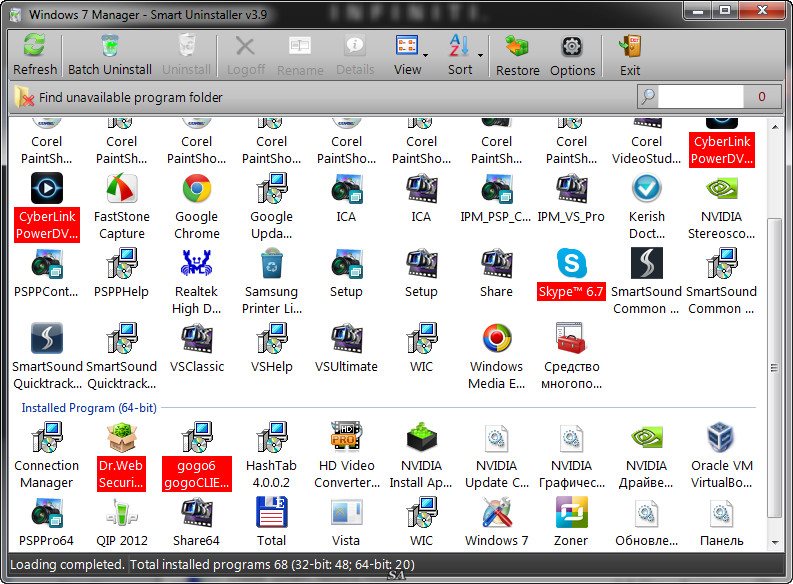Expand the View dropdown arrow
Viewport: 793px width, 584px height.
tap(426, 55)
